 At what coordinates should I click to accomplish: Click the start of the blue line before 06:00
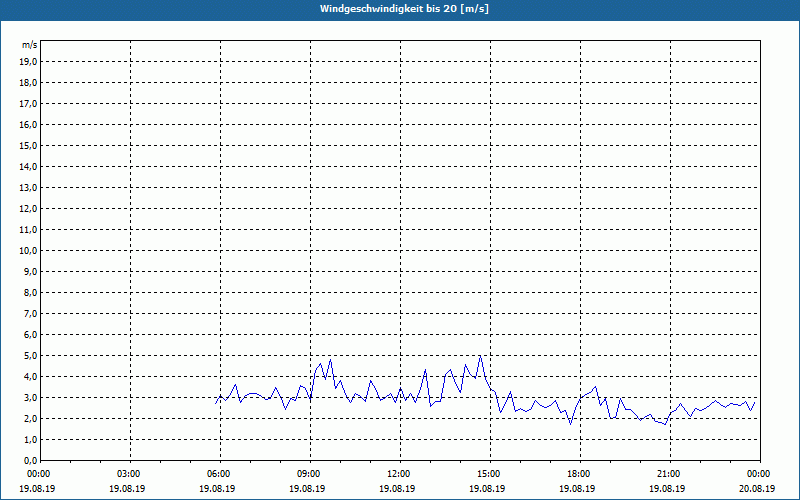(216, 404)
